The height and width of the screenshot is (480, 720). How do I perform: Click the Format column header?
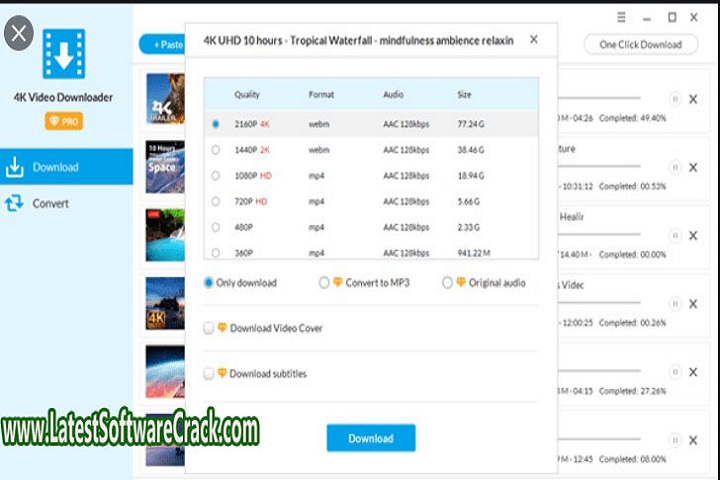(x=321, y=95)
